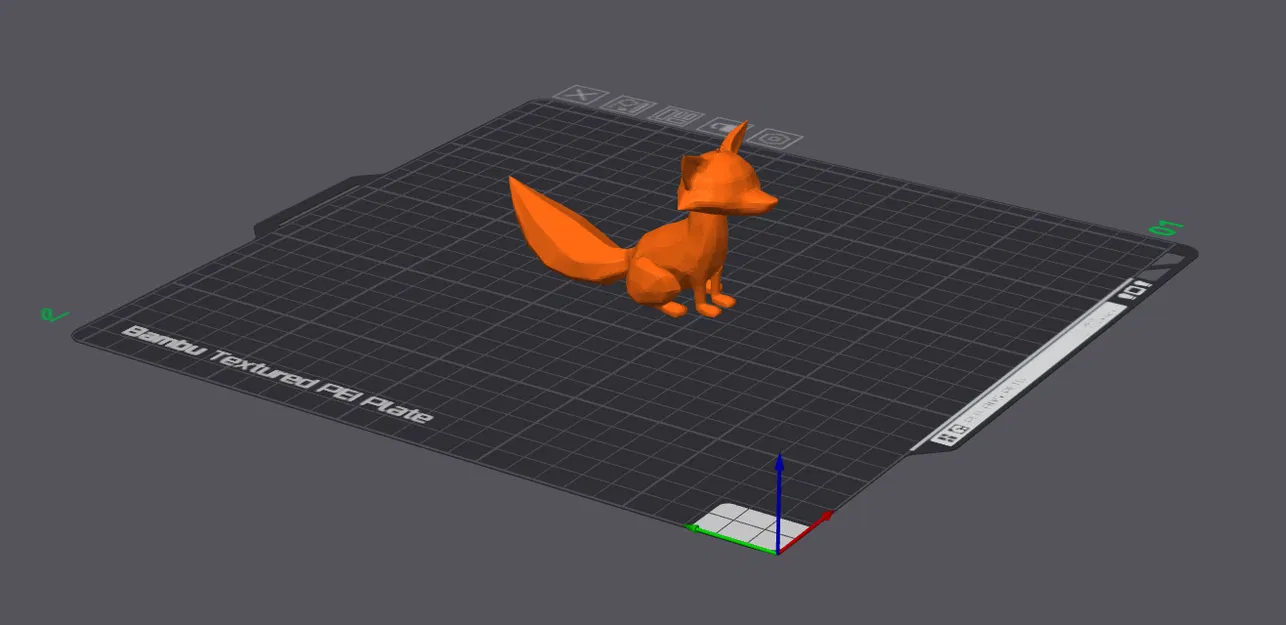Click the green label on the left plate edge
Screen dimensions: 1286x625
click(x=55, y=315)
